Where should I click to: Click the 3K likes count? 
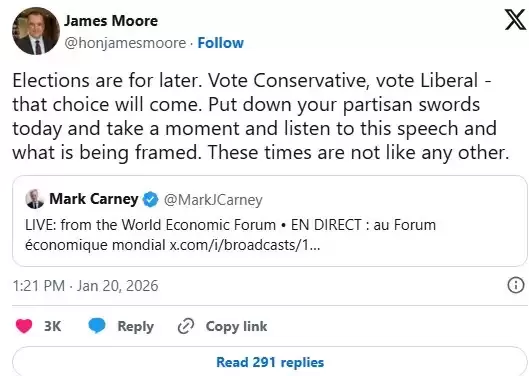(x=53, y=326)
